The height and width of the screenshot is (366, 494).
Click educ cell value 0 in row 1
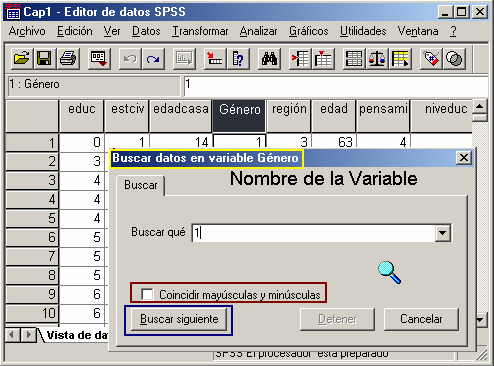coord(82,142)
